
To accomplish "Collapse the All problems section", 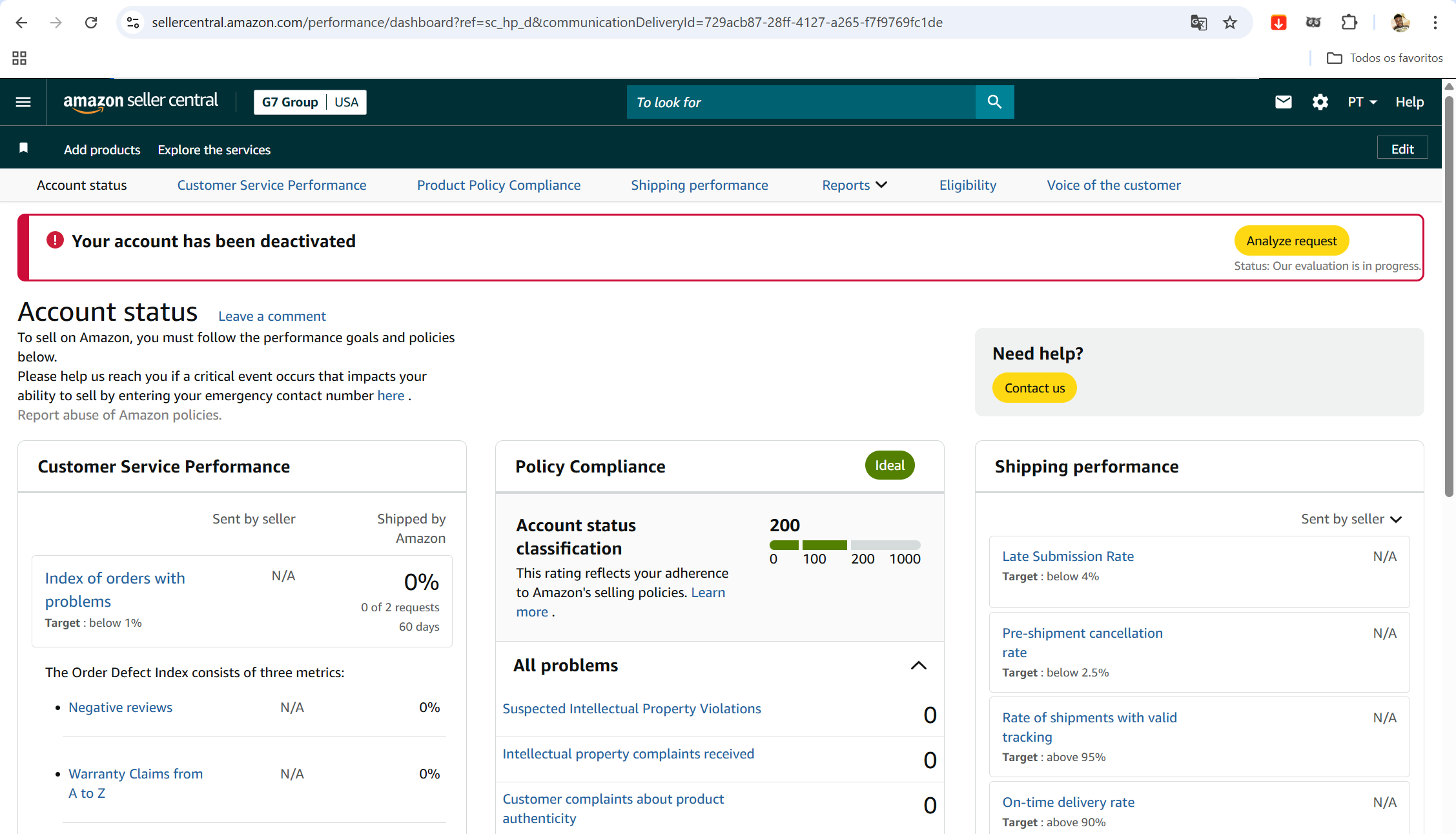I will coord(919,666).
